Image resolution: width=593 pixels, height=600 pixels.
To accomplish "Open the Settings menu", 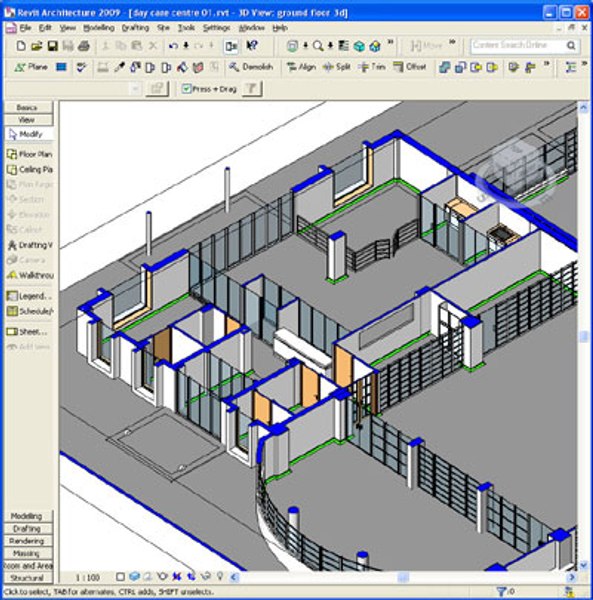I will pos(217,28).
